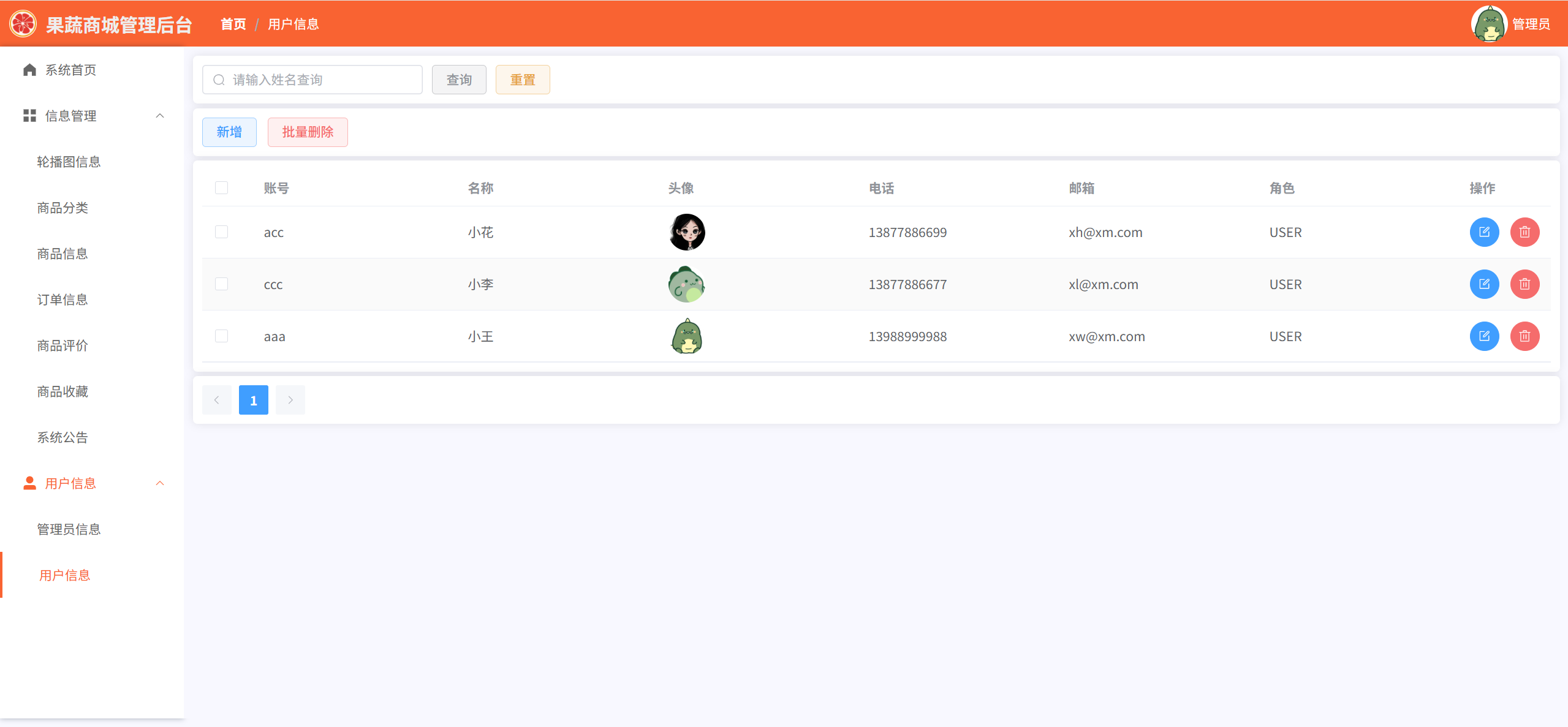Click the edit icon for user aaa
The height and width of the screenshot is (727, 1568).
1483,336
